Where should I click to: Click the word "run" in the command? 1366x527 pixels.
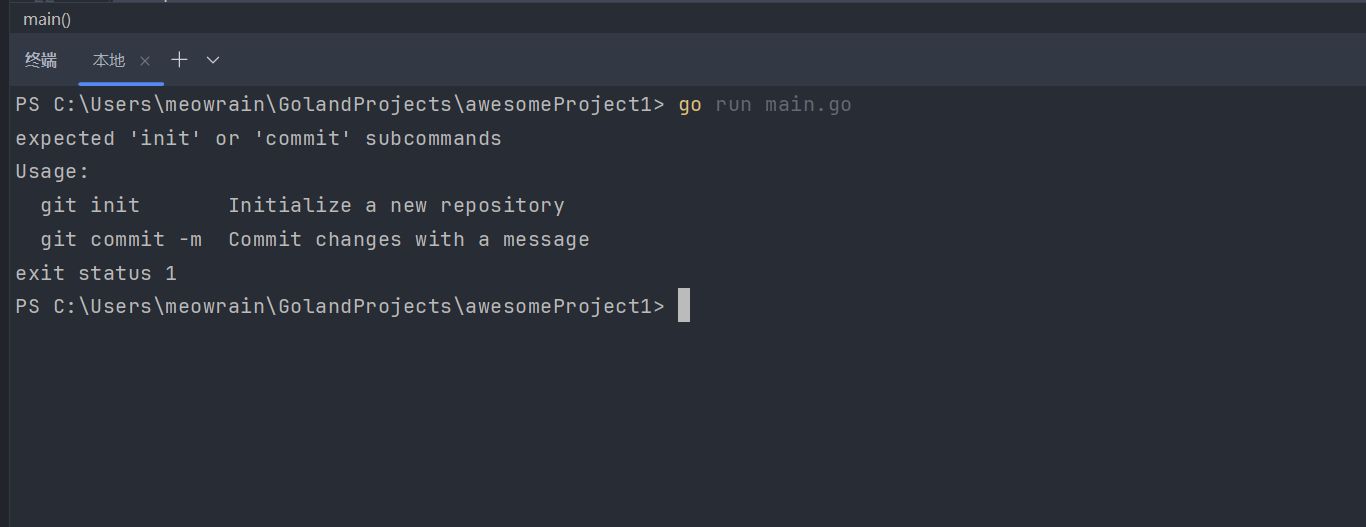733,105
